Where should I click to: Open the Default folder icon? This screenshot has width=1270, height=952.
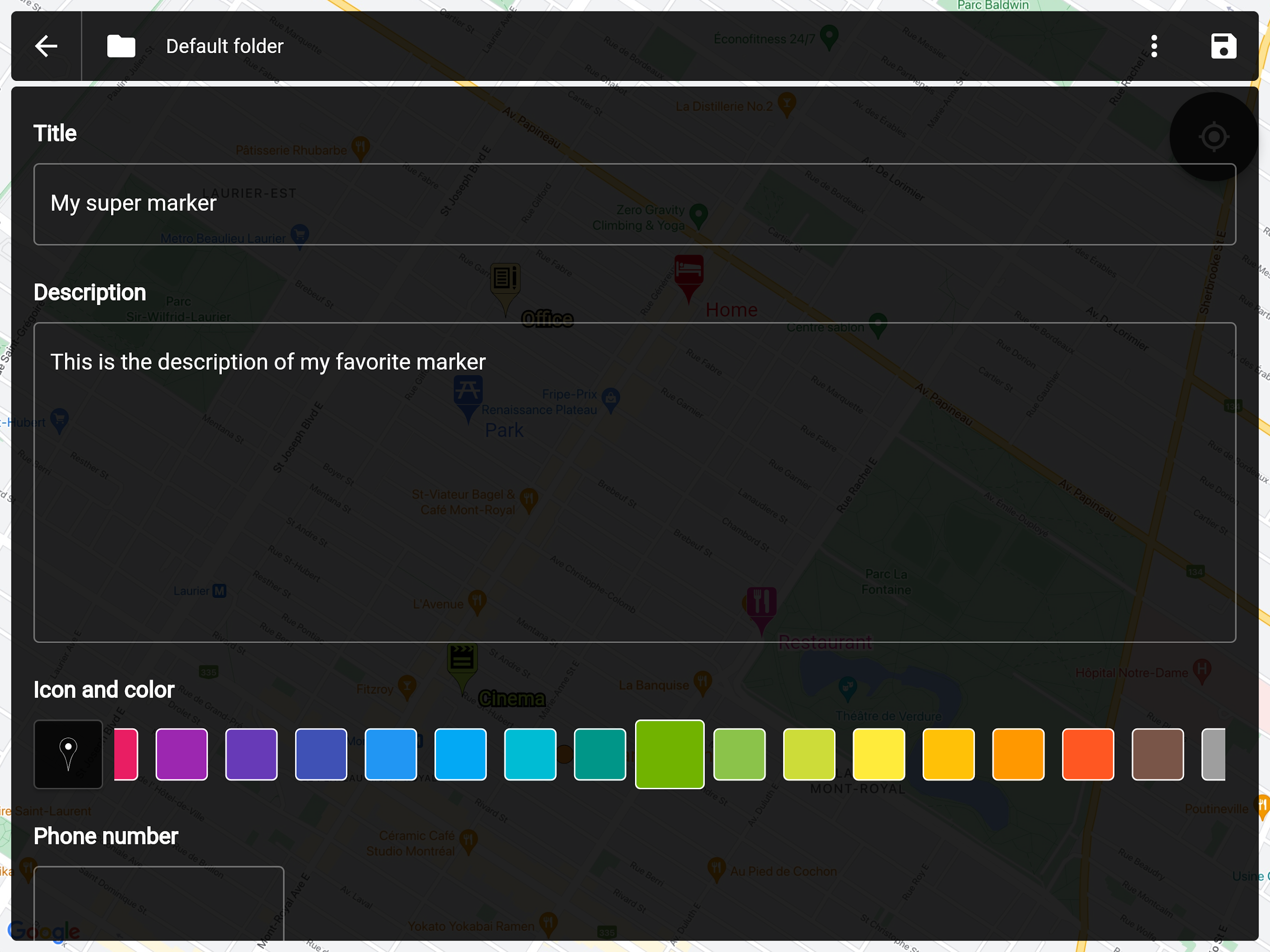tap(121, 46)
